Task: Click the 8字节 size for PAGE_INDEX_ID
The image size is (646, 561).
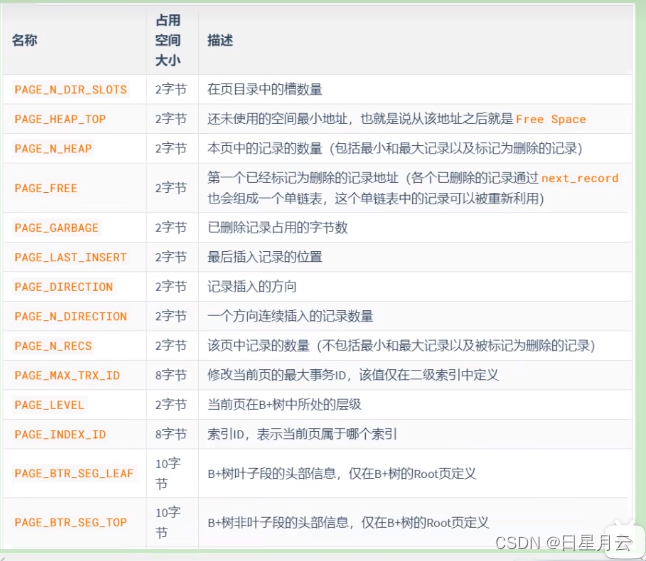Action: tap(171, 434)
